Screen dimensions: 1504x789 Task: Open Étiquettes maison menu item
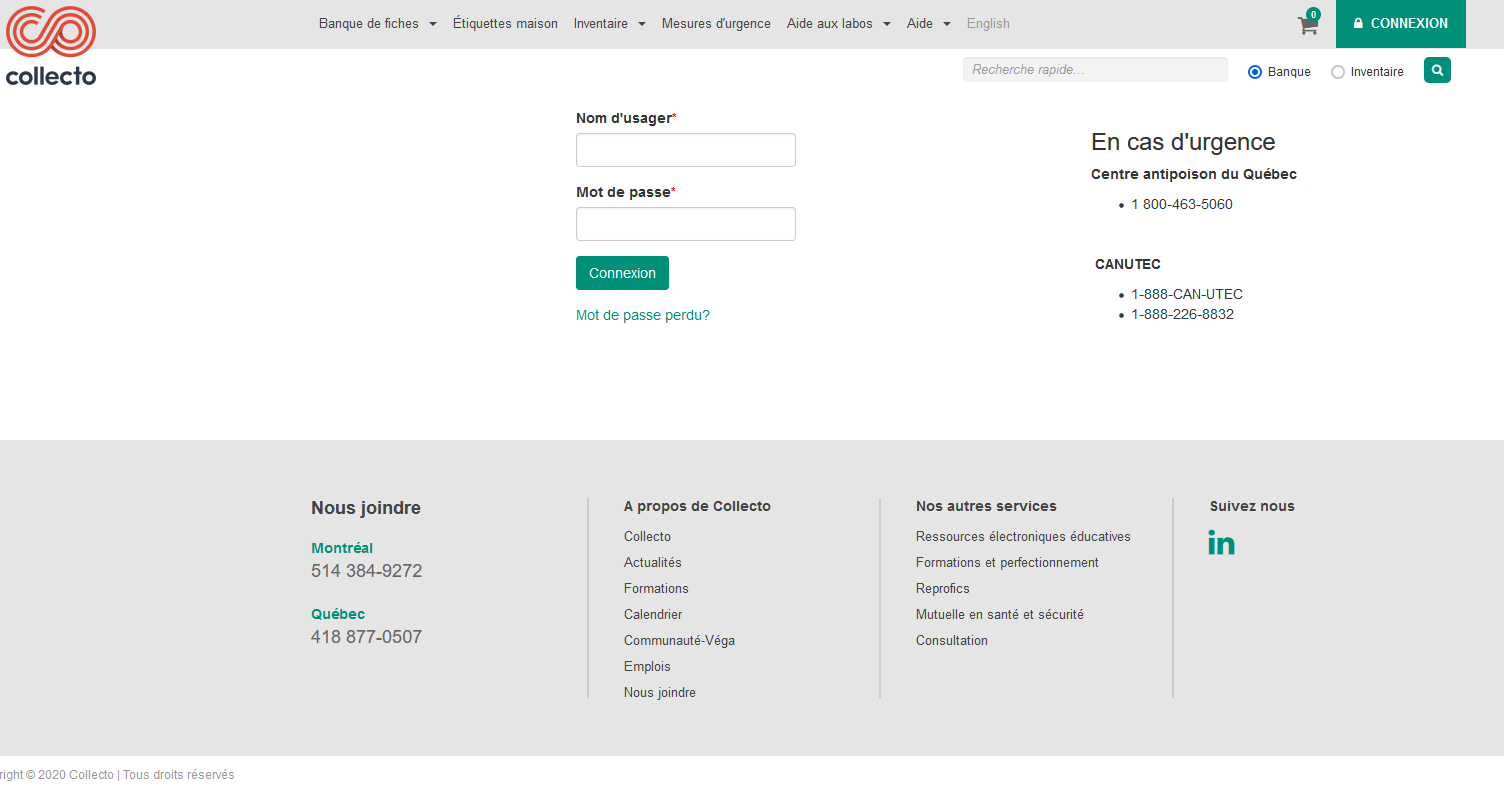(x=505, y=23)
